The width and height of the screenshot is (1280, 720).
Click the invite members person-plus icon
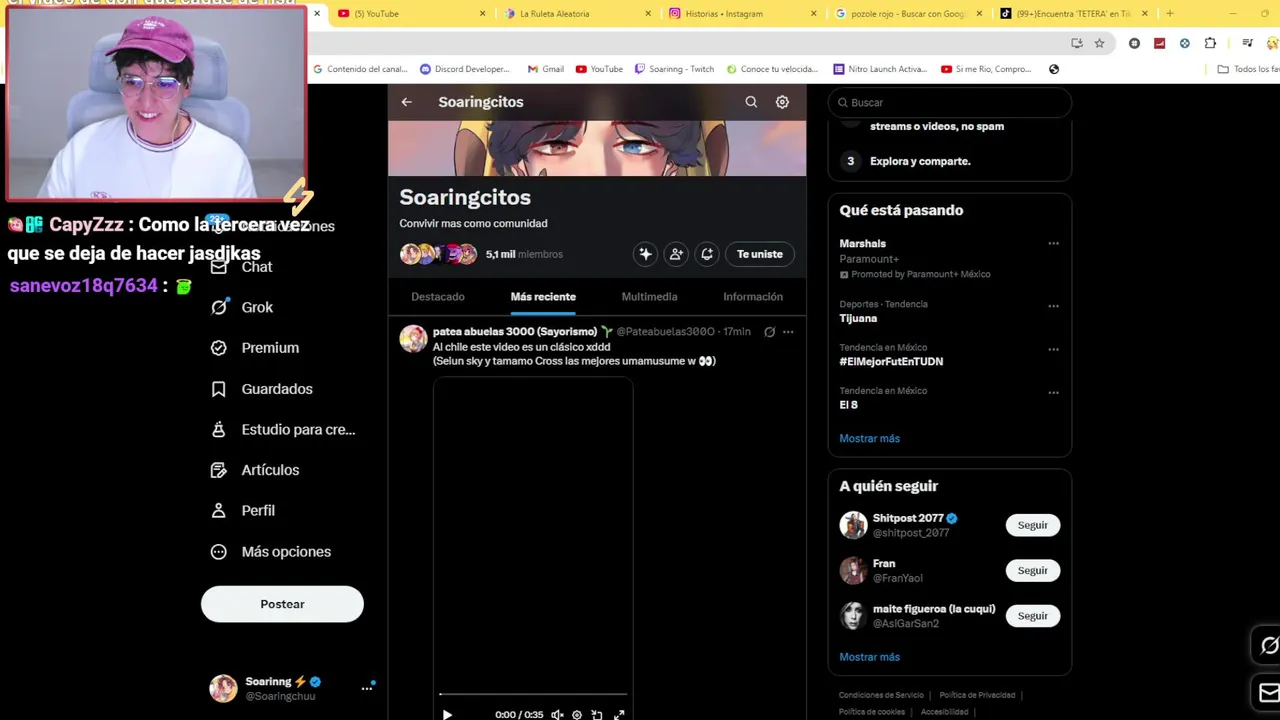pos(676,254)
